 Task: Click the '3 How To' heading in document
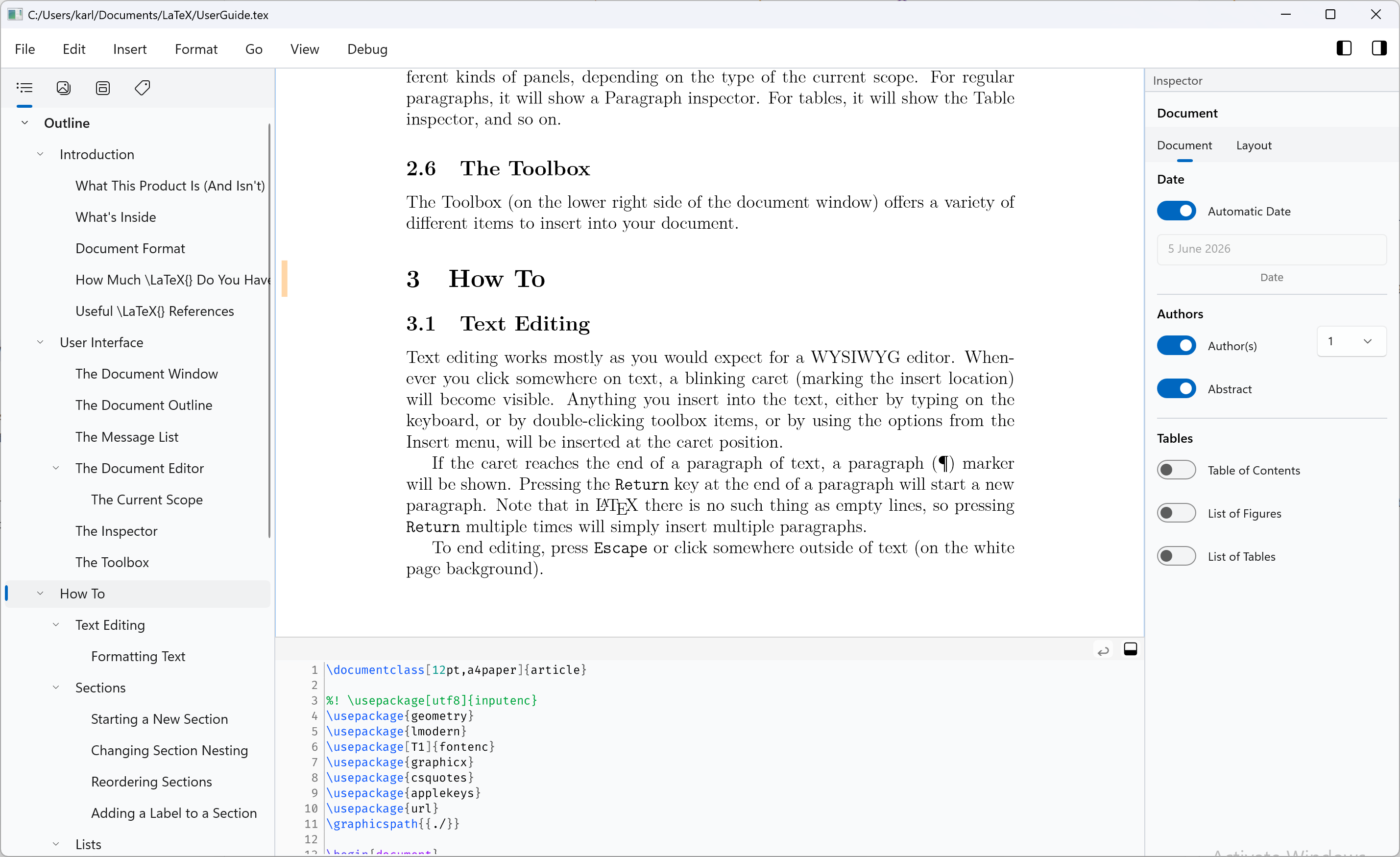click(476, 279)
